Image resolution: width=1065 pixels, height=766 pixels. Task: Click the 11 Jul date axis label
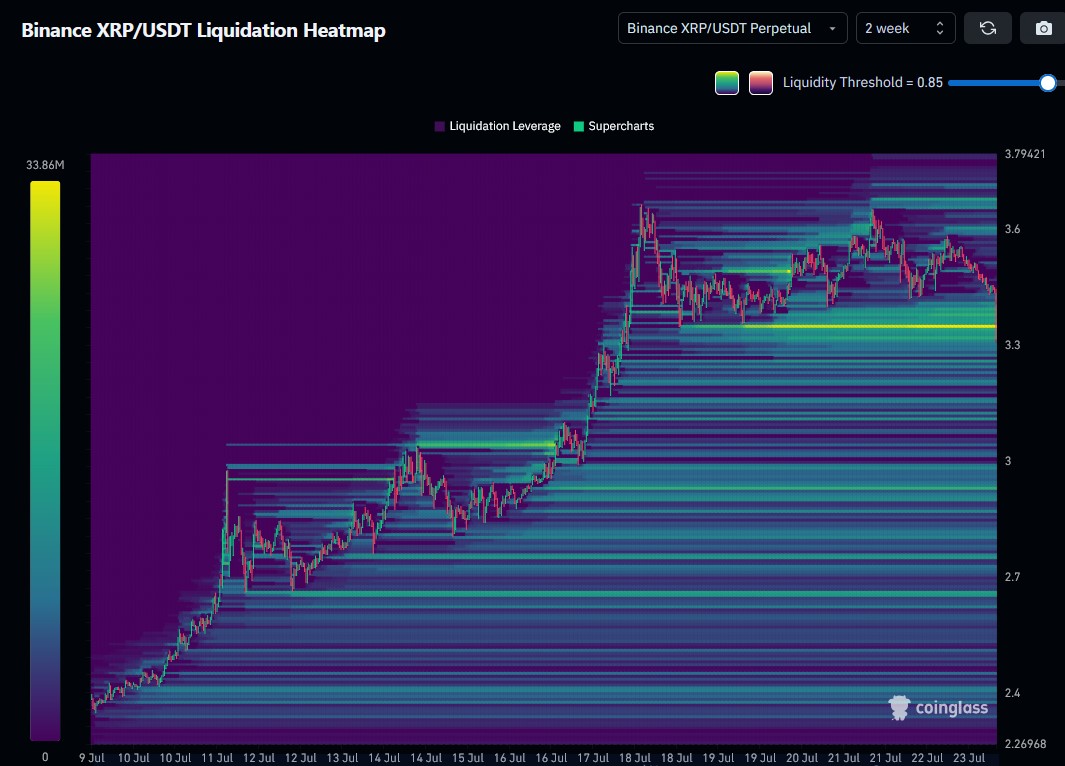tap(217, 758)
